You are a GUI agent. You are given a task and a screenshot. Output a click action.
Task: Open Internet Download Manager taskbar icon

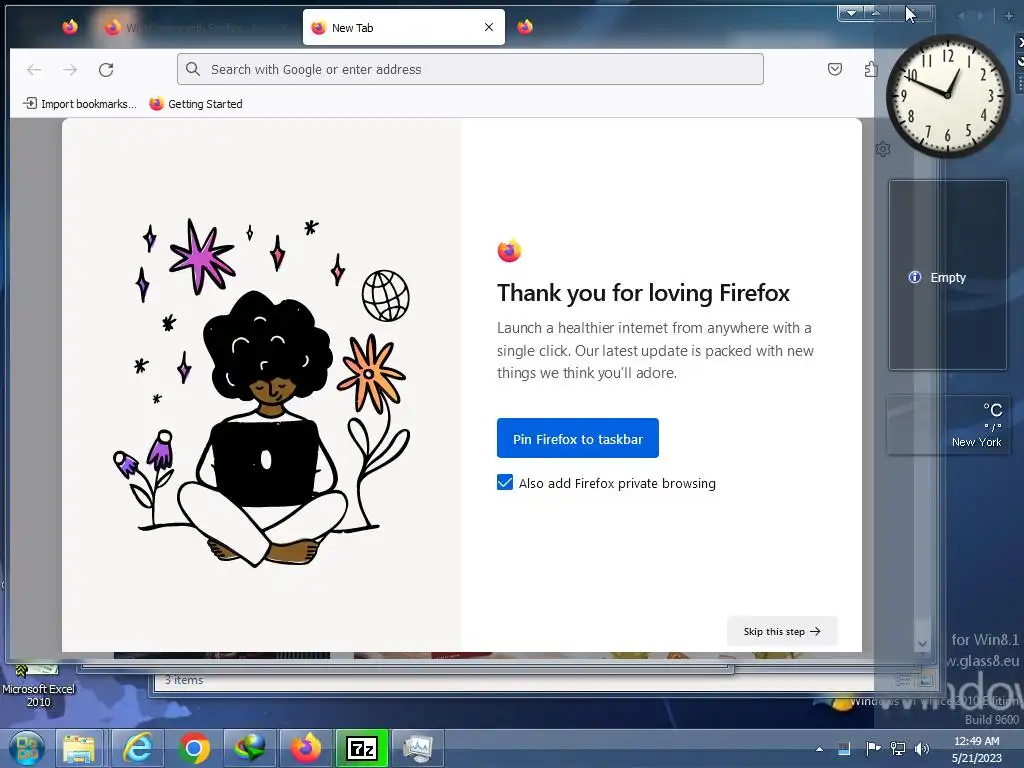250,748
